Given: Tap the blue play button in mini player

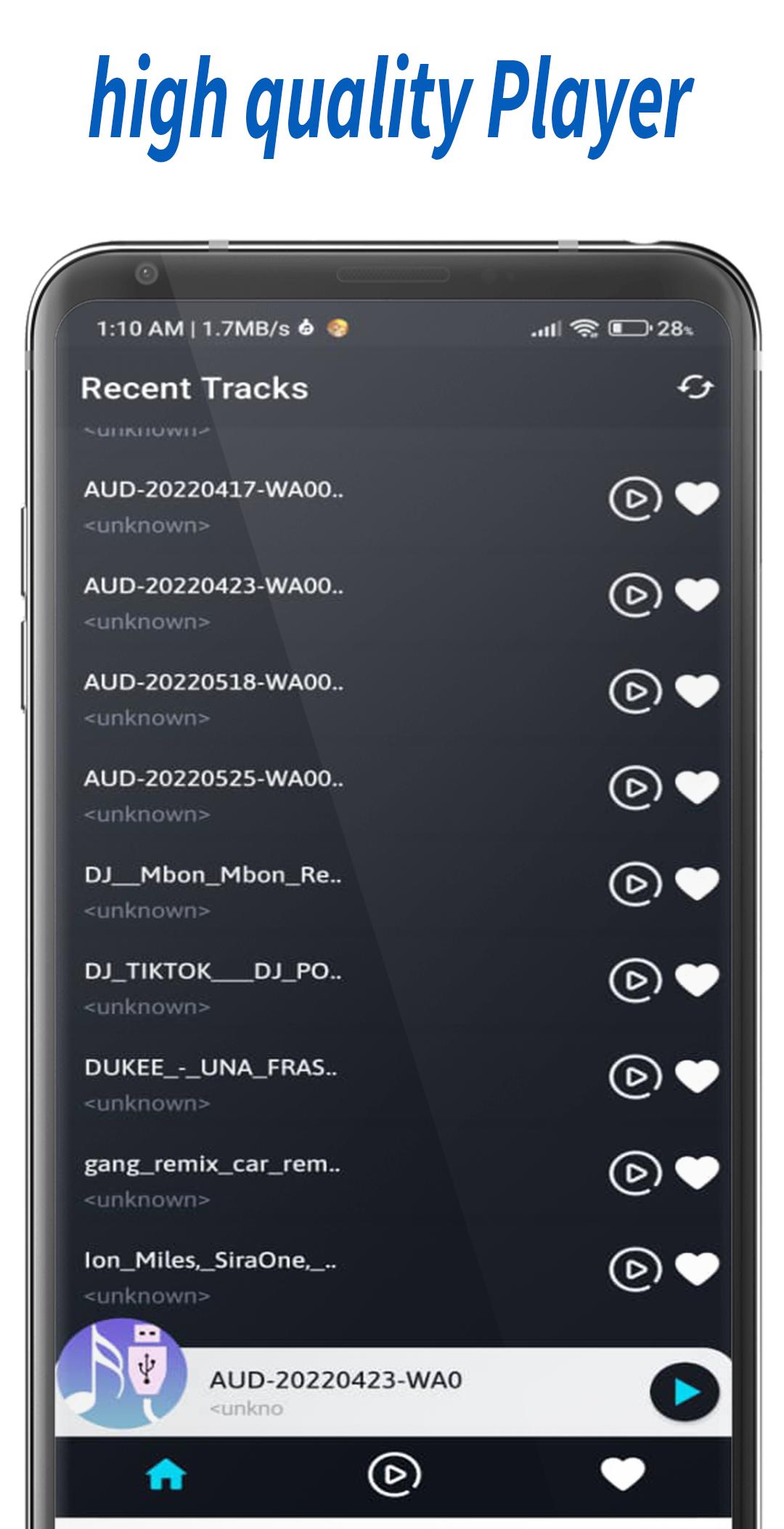Looking at the screenshot, I should 685,1392.
